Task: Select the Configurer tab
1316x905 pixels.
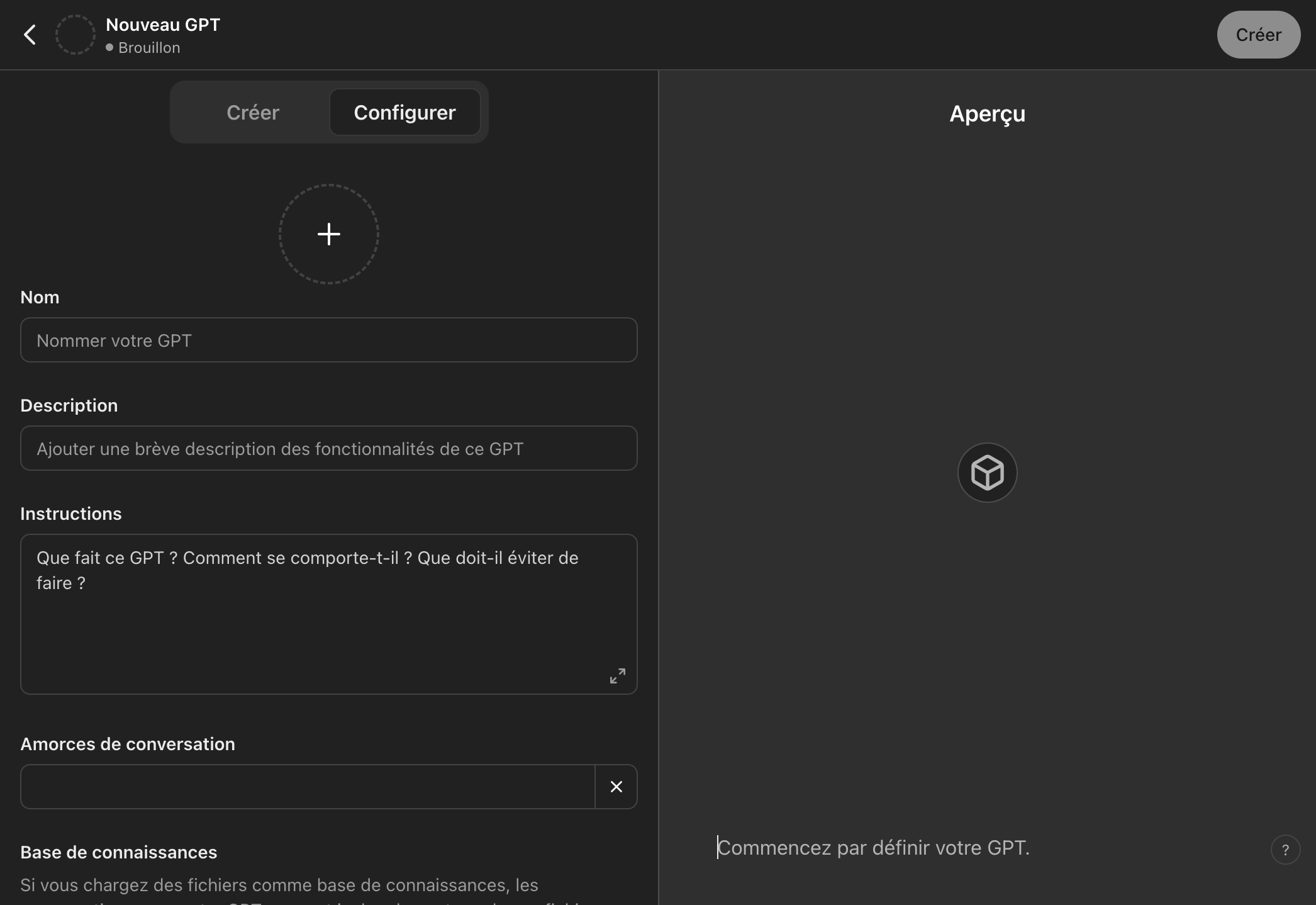Action: tap(404, 112)
